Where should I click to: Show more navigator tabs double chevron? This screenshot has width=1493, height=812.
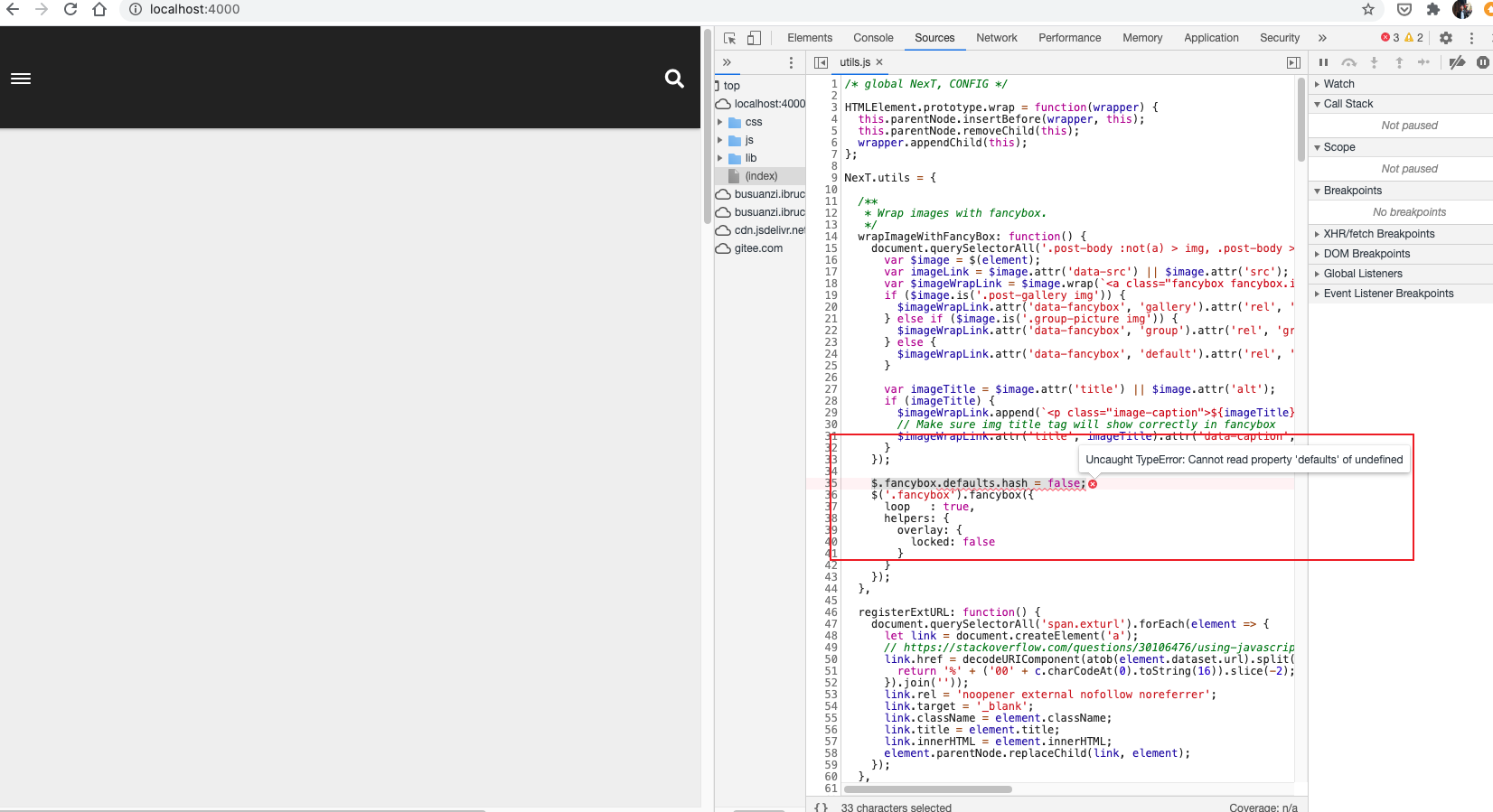point(727,62)
